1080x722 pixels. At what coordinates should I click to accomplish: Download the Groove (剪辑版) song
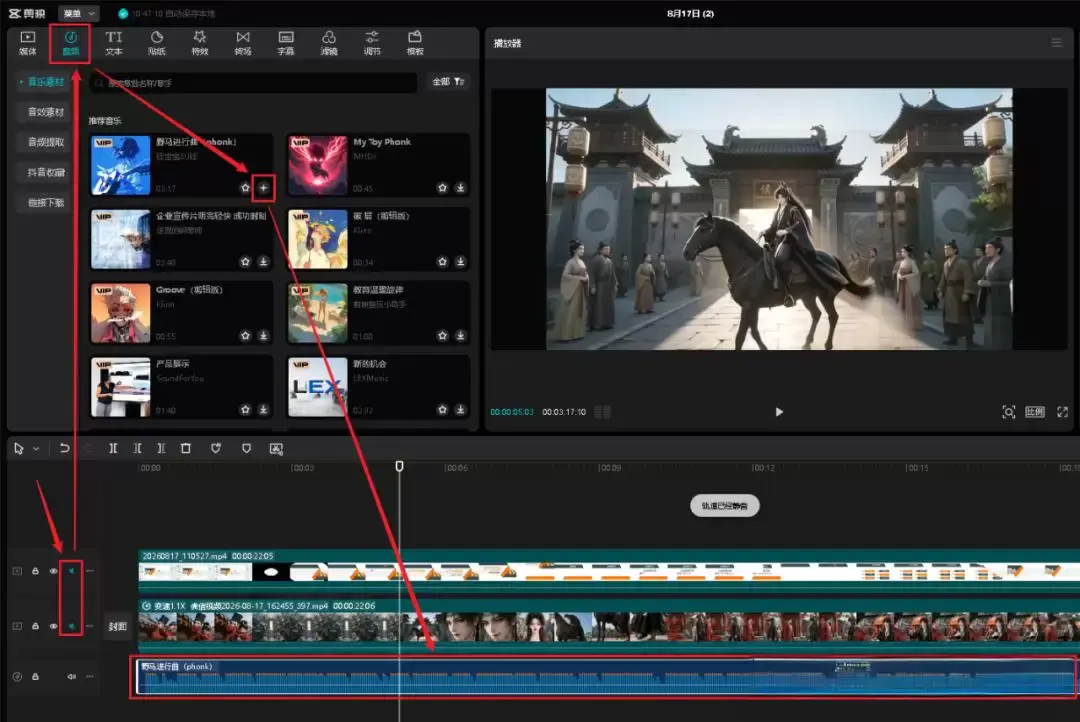pyautogui.click(x=263, y=336)
